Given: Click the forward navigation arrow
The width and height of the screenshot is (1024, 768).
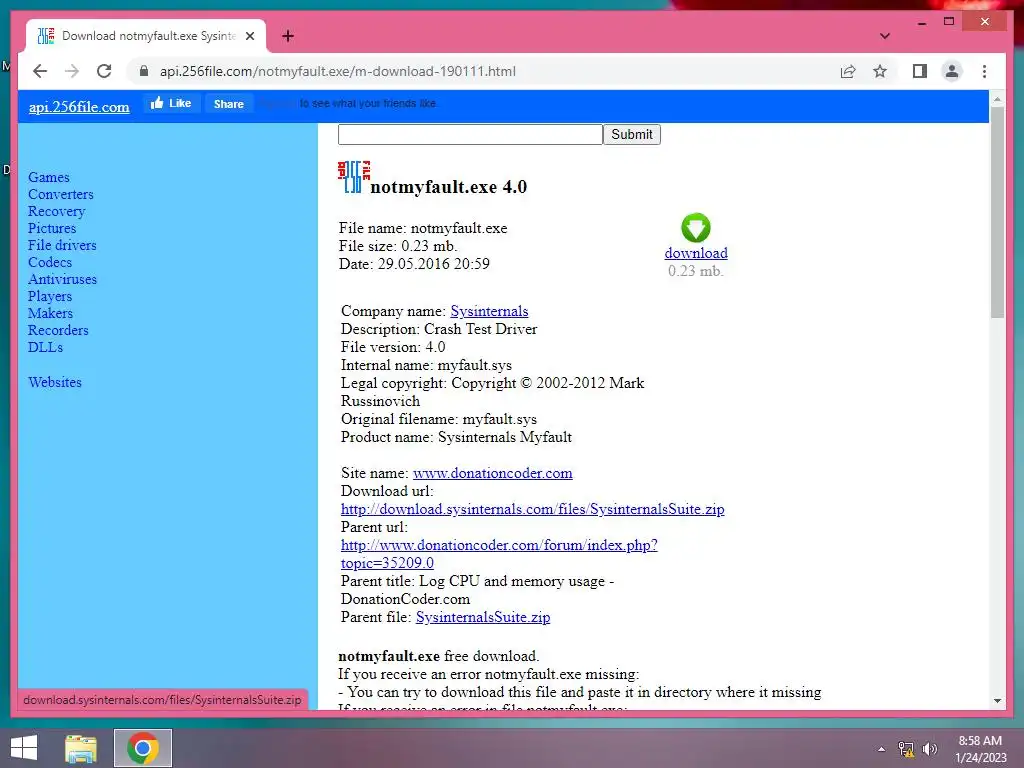Looking at the screenshot, I should coord(72,71).
